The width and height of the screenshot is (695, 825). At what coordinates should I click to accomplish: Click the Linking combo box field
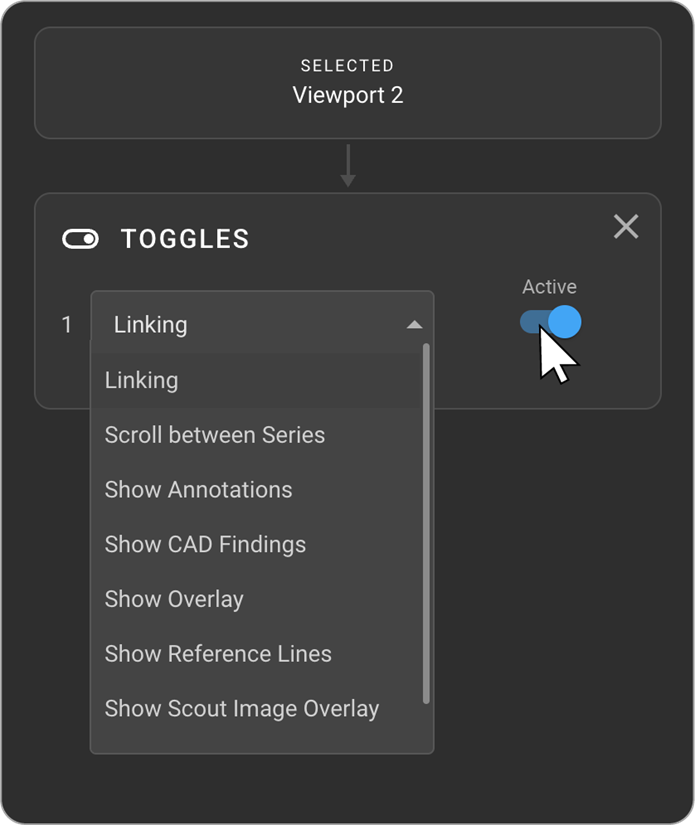pyautogui.click(x=250, y=325)
